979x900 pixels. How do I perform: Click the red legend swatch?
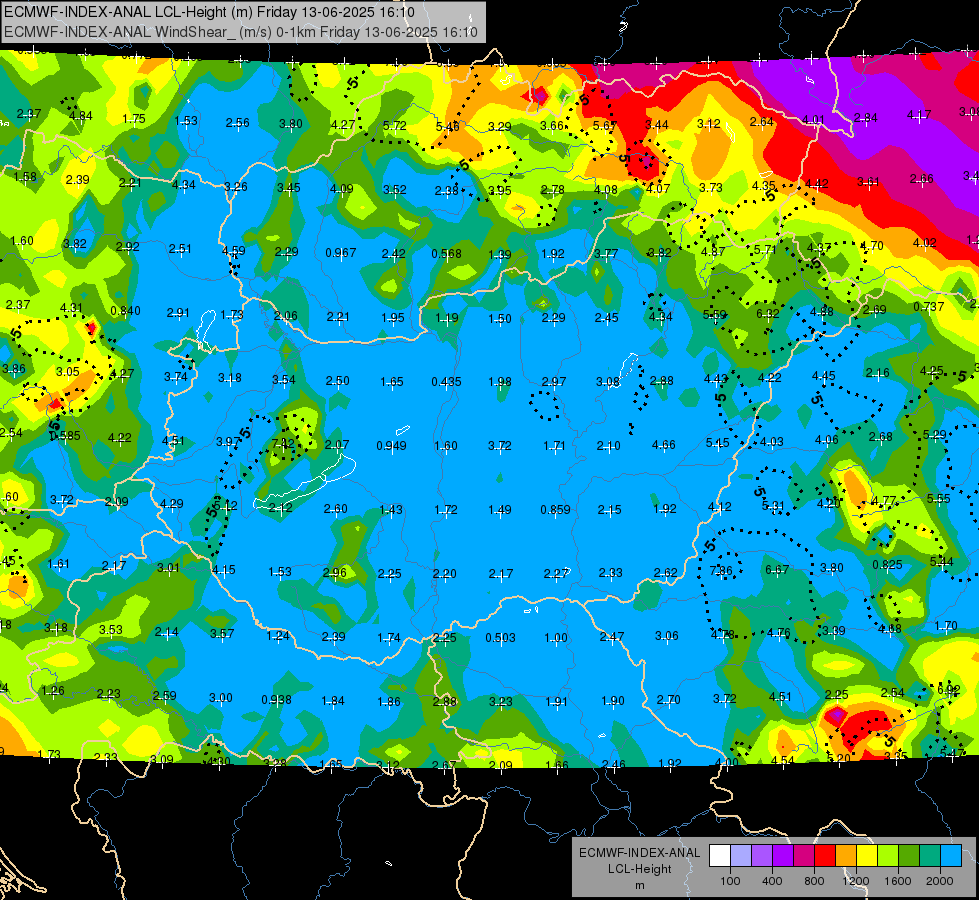pyautogui.click(x=825, y=856)
